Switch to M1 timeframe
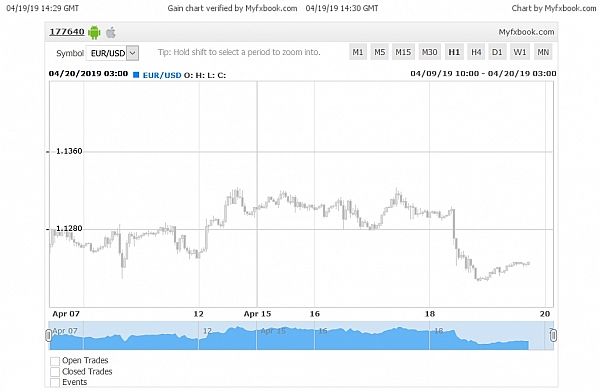This screenshot has height=392, width=600. click(358, 52)
